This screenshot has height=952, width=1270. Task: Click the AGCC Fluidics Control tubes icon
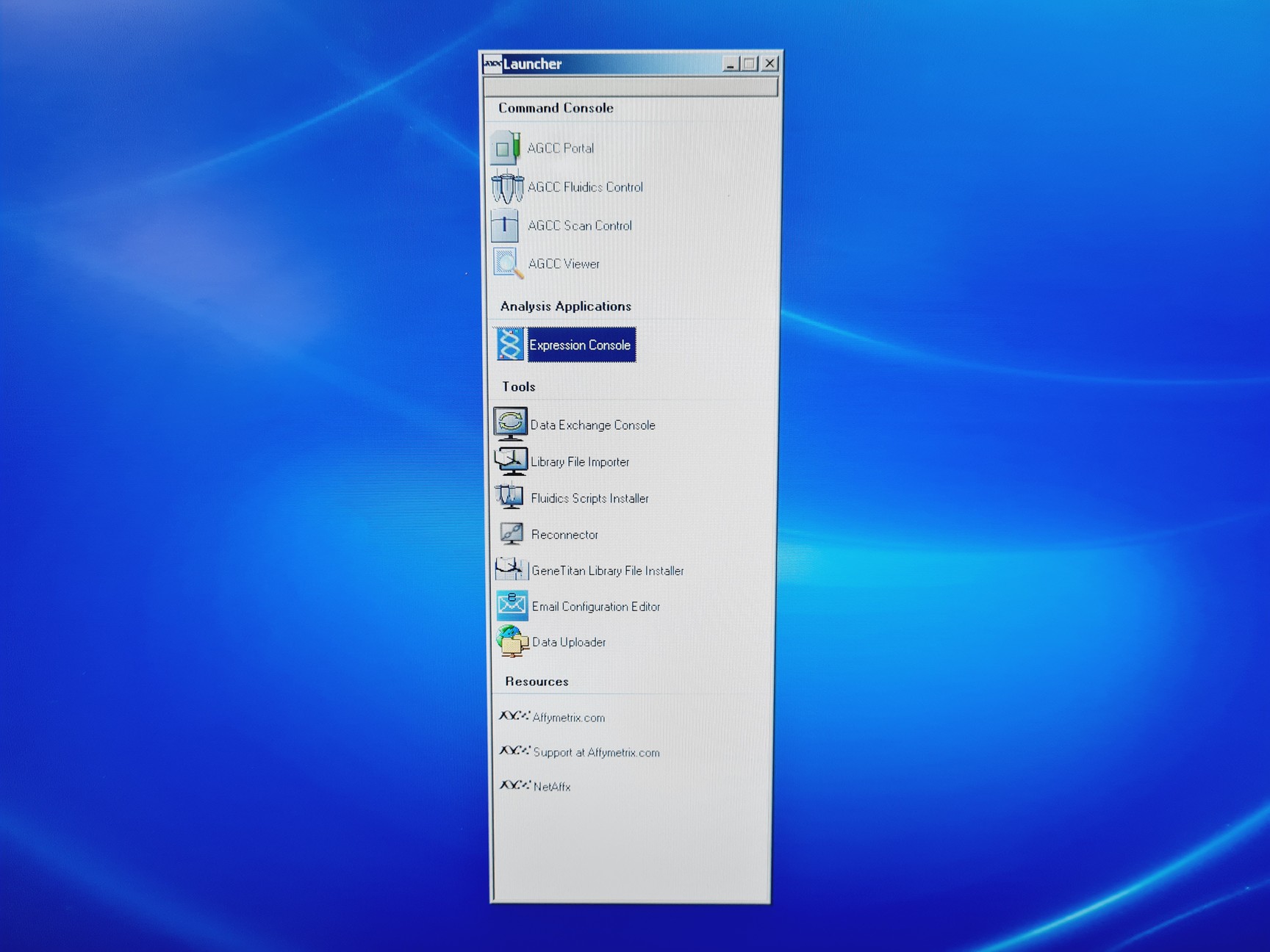pos(507,187)
